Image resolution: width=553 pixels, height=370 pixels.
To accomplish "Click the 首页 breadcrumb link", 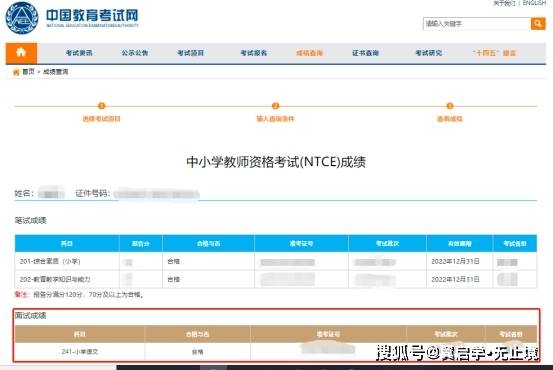I will [29, 72].
